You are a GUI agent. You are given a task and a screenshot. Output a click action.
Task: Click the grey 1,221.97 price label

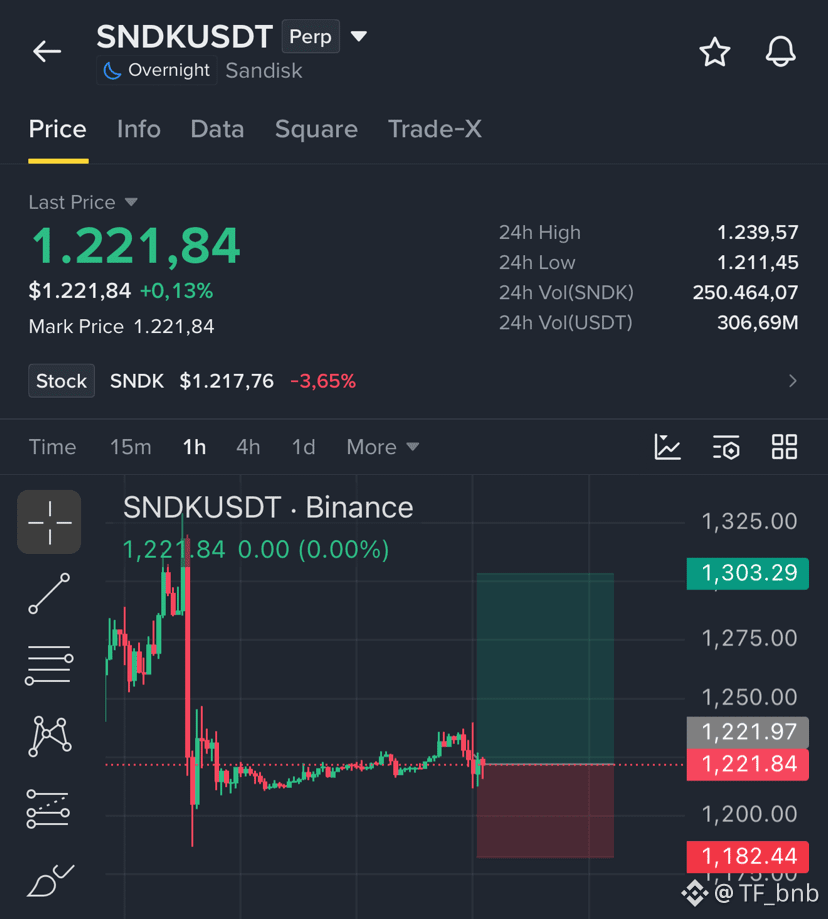(x=748, y=733)
